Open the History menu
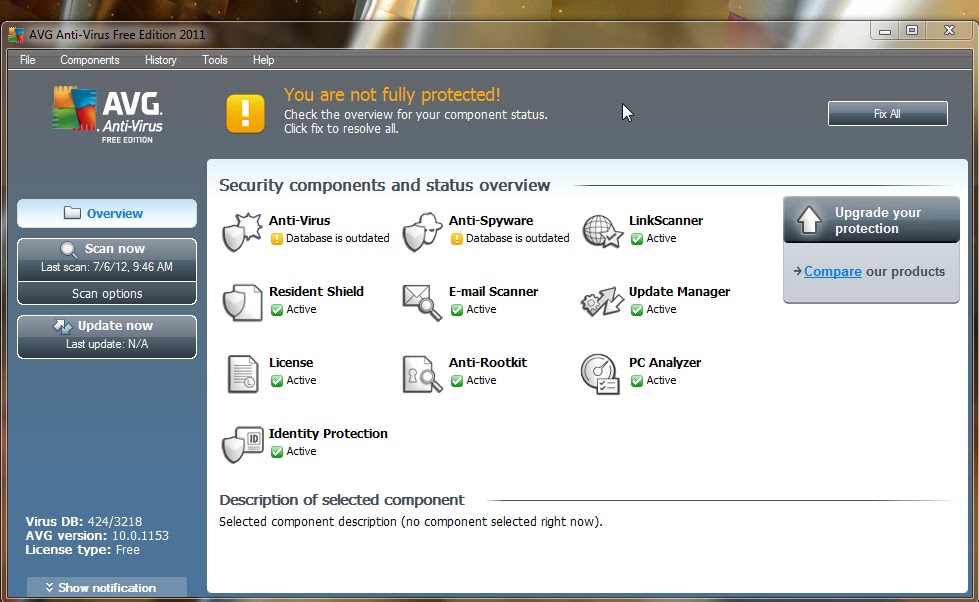This screenshot has height=602, width=979. coord(160,60)
